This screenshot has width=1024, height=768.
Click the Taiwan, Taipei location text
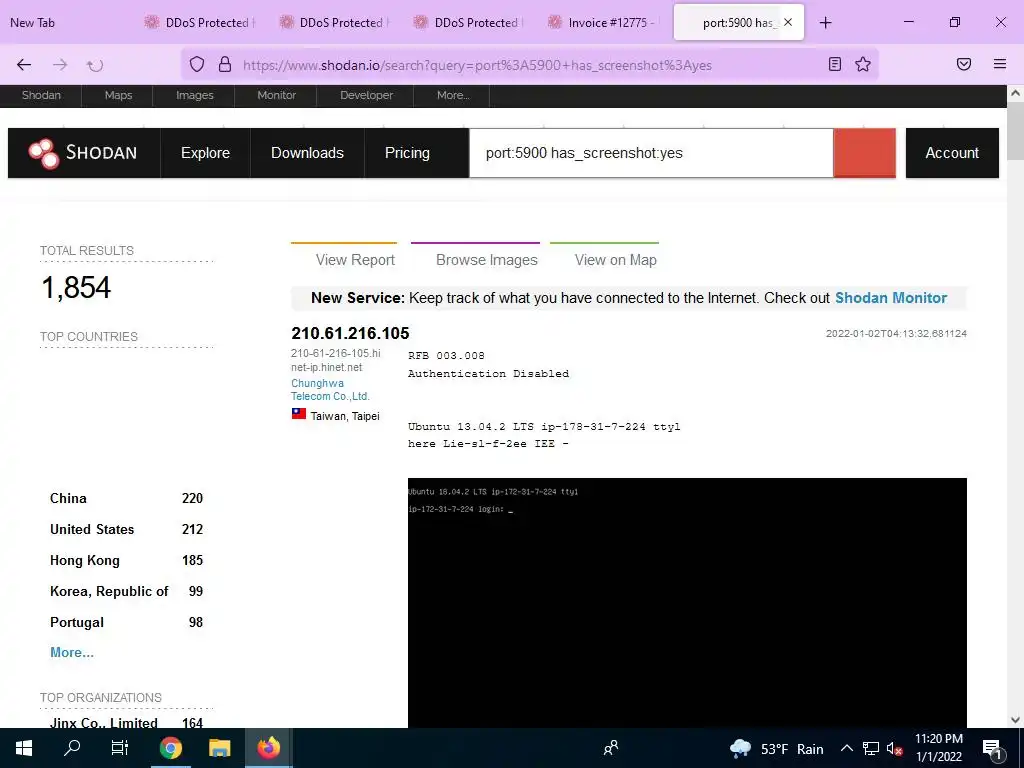point(345,416)
